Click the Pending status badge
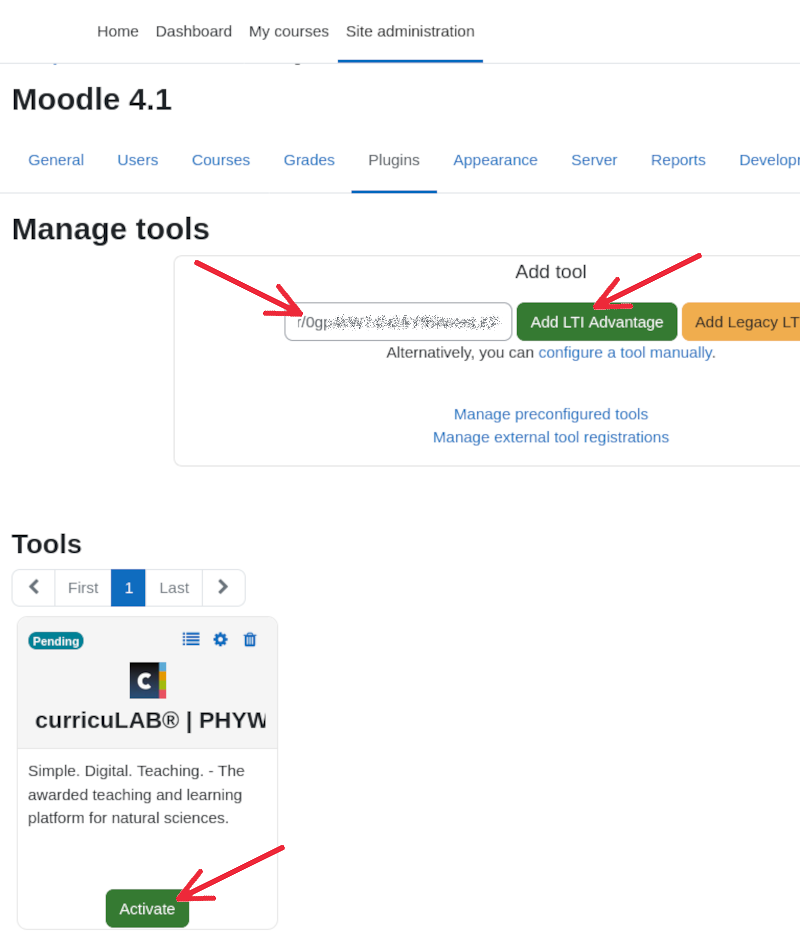Viewport: 800px width, 932px height. (x=56, y=641)
